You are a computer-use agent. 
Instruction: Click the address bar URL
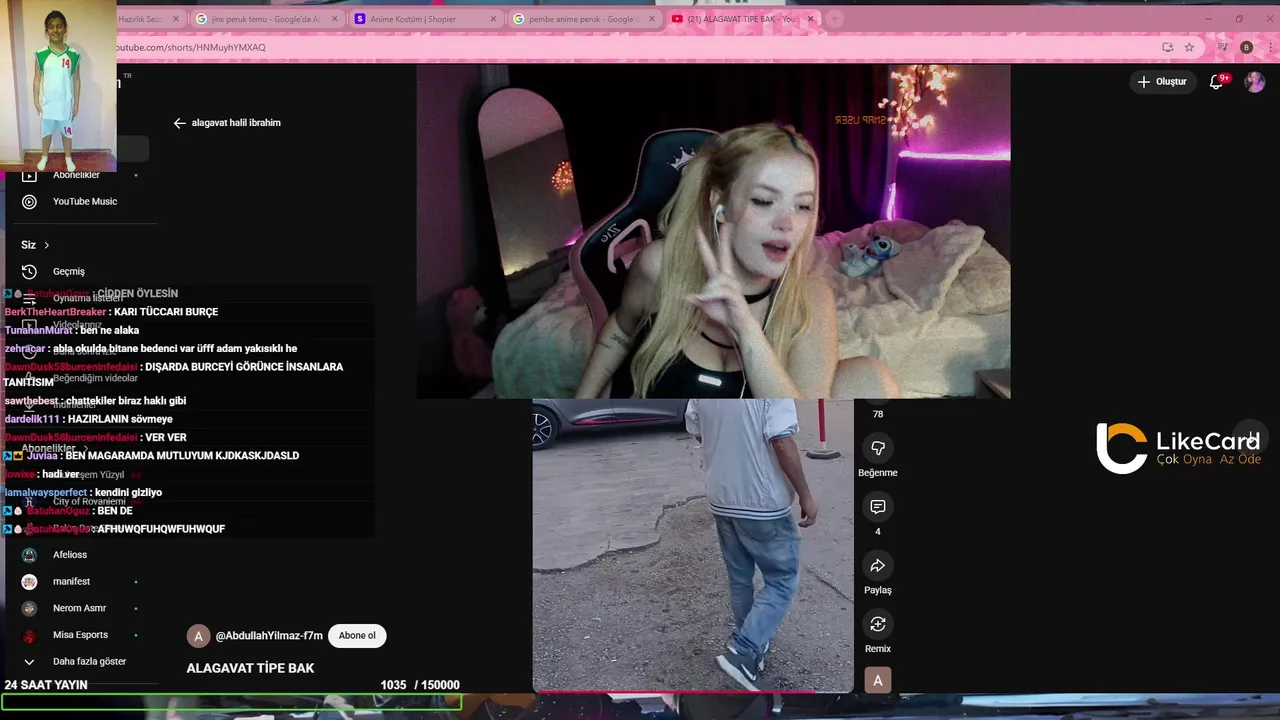tap(192, 47)
